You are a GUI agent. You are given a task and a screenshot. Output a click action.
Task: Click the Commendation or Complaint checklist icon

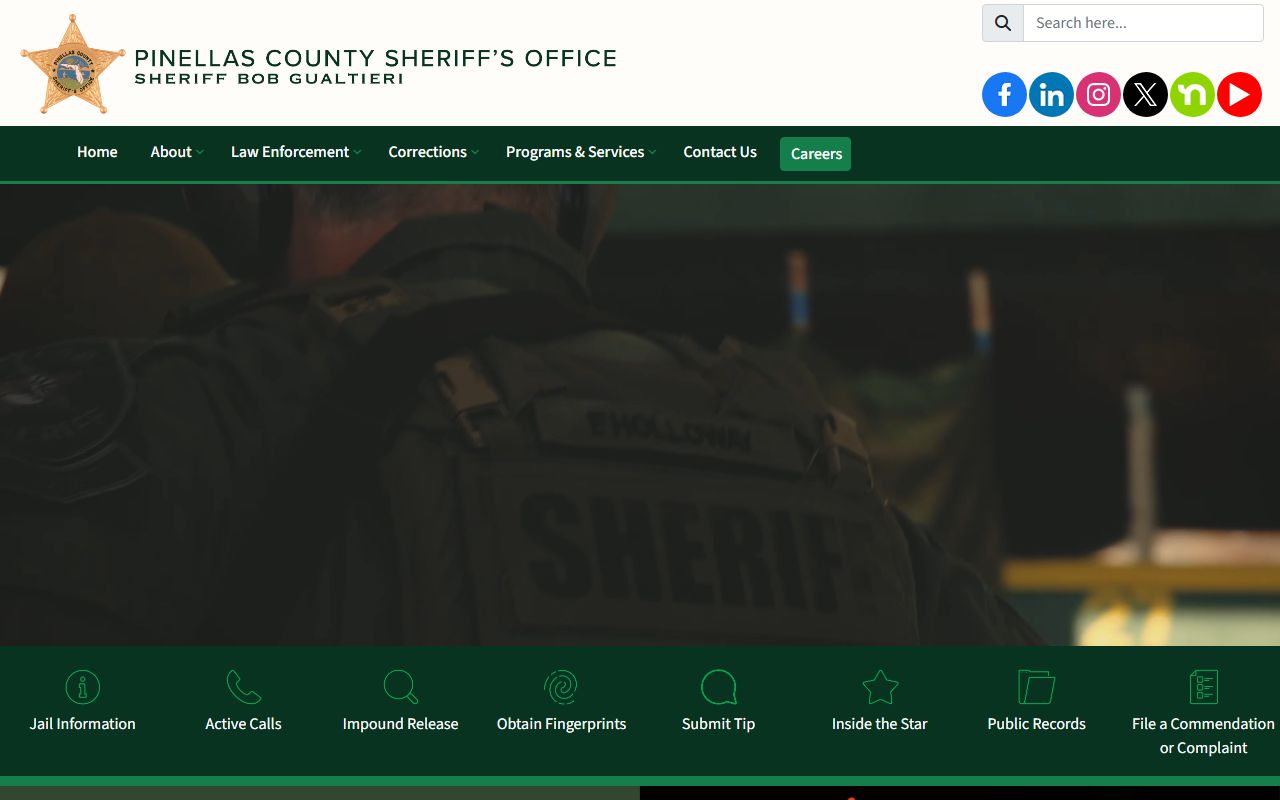point(1203,687)
